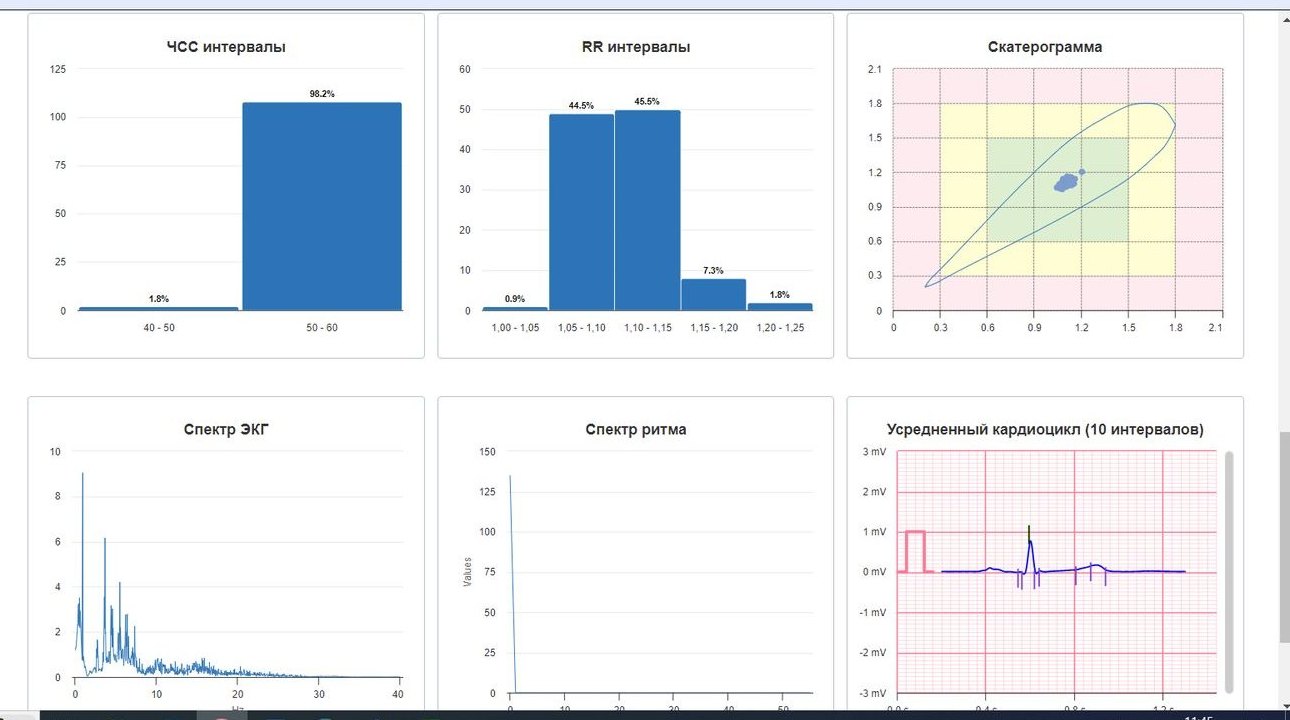The height and width of the screenshot is (720, 1290).
Task: Select the 1,05 - 1,10 RR interval bar
Action: pos(581,212)
